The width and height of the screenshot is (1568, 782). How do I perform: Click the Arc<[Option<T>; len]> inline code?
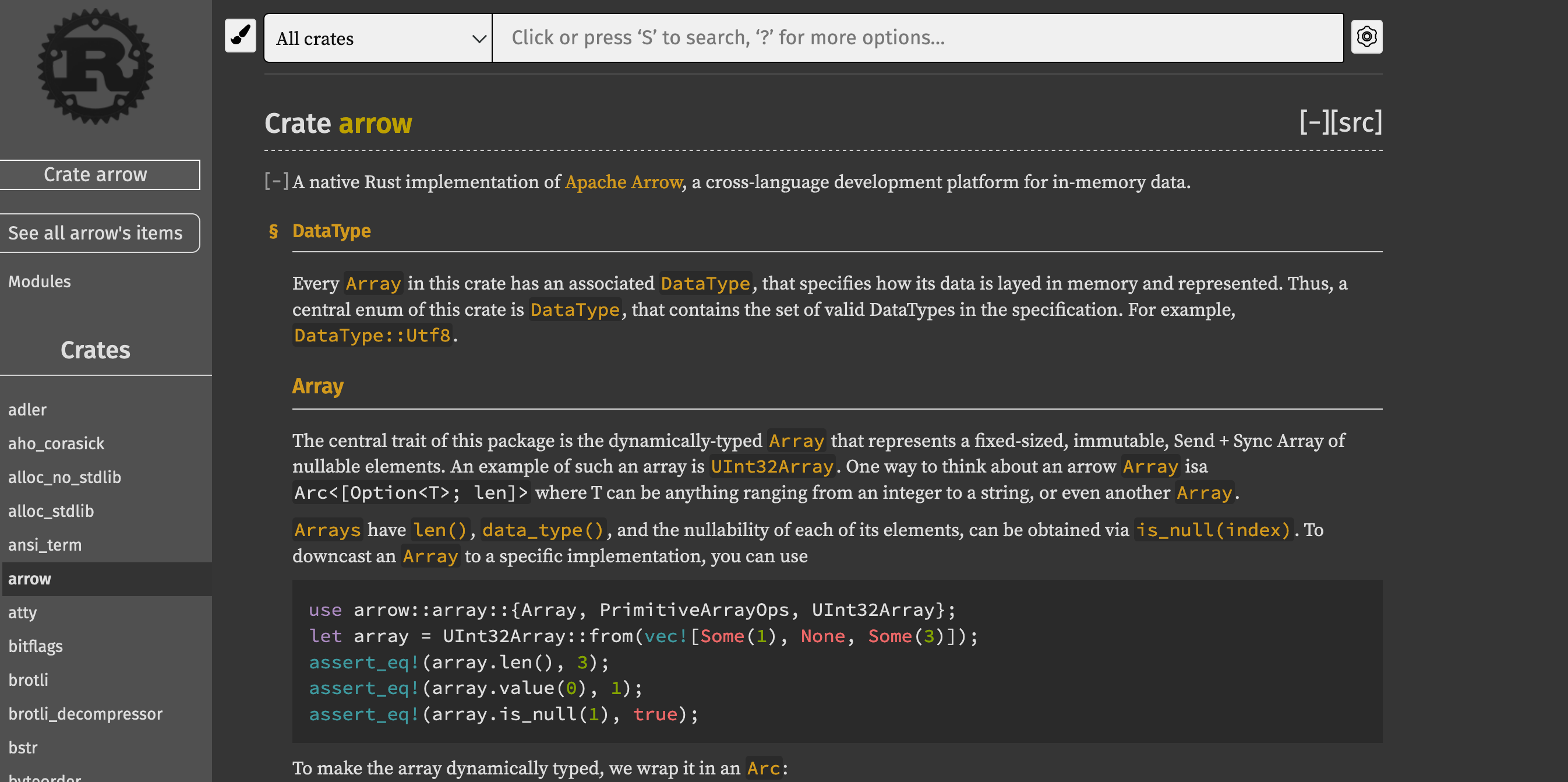[x=411, y=493]
